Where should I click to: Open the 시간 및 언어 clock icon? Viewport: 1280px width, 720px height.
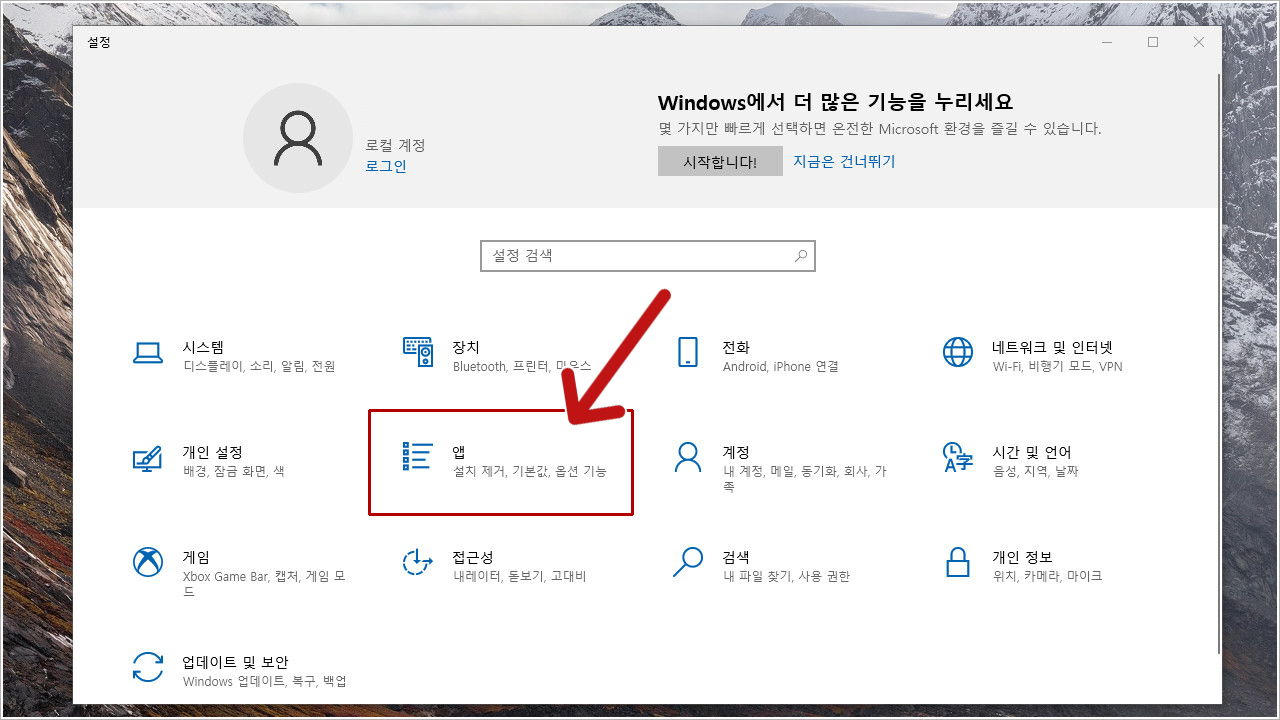(x=958, y=457)
